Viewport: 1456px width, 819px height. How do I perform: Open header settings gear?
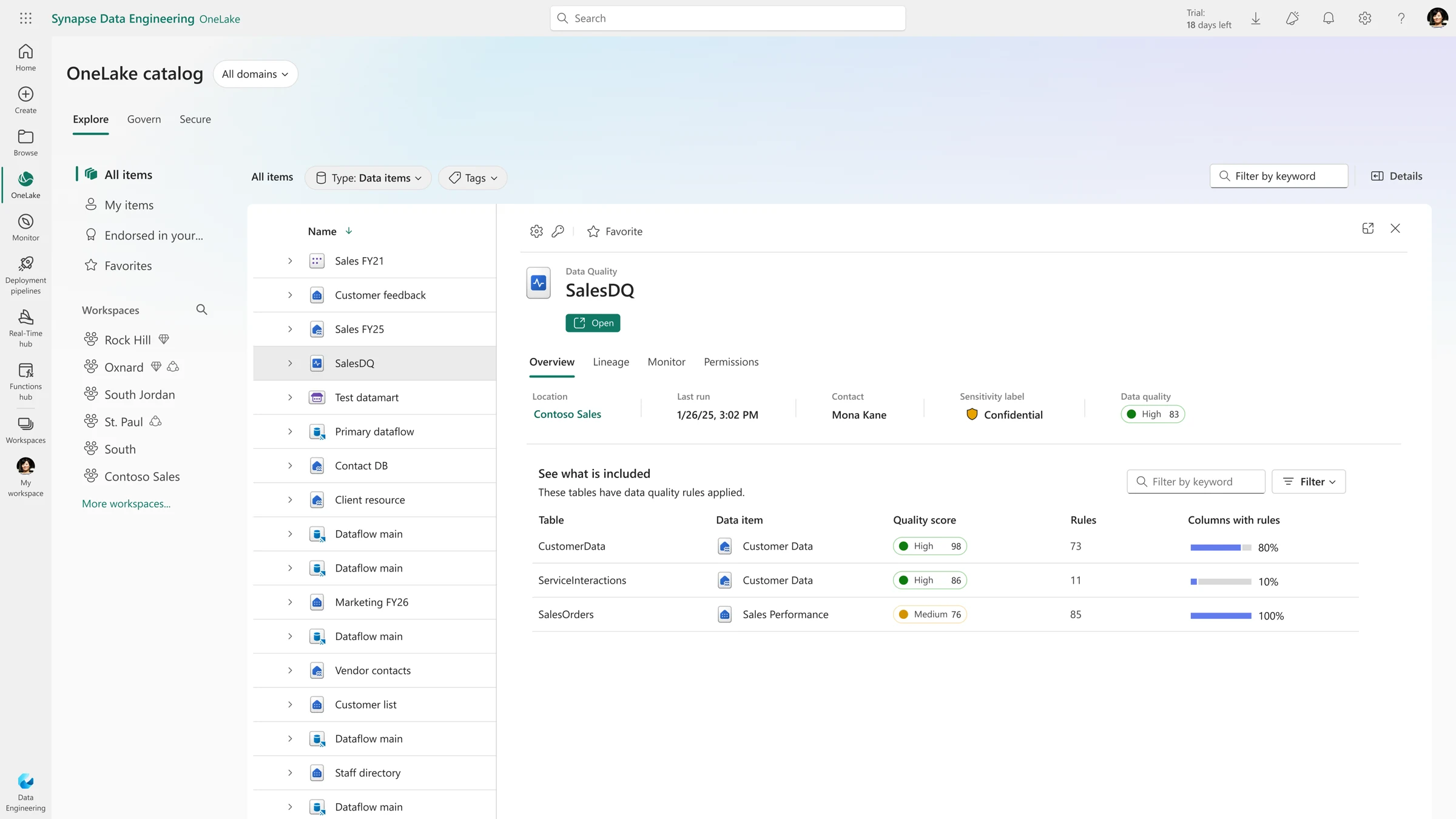(1365, 18)
